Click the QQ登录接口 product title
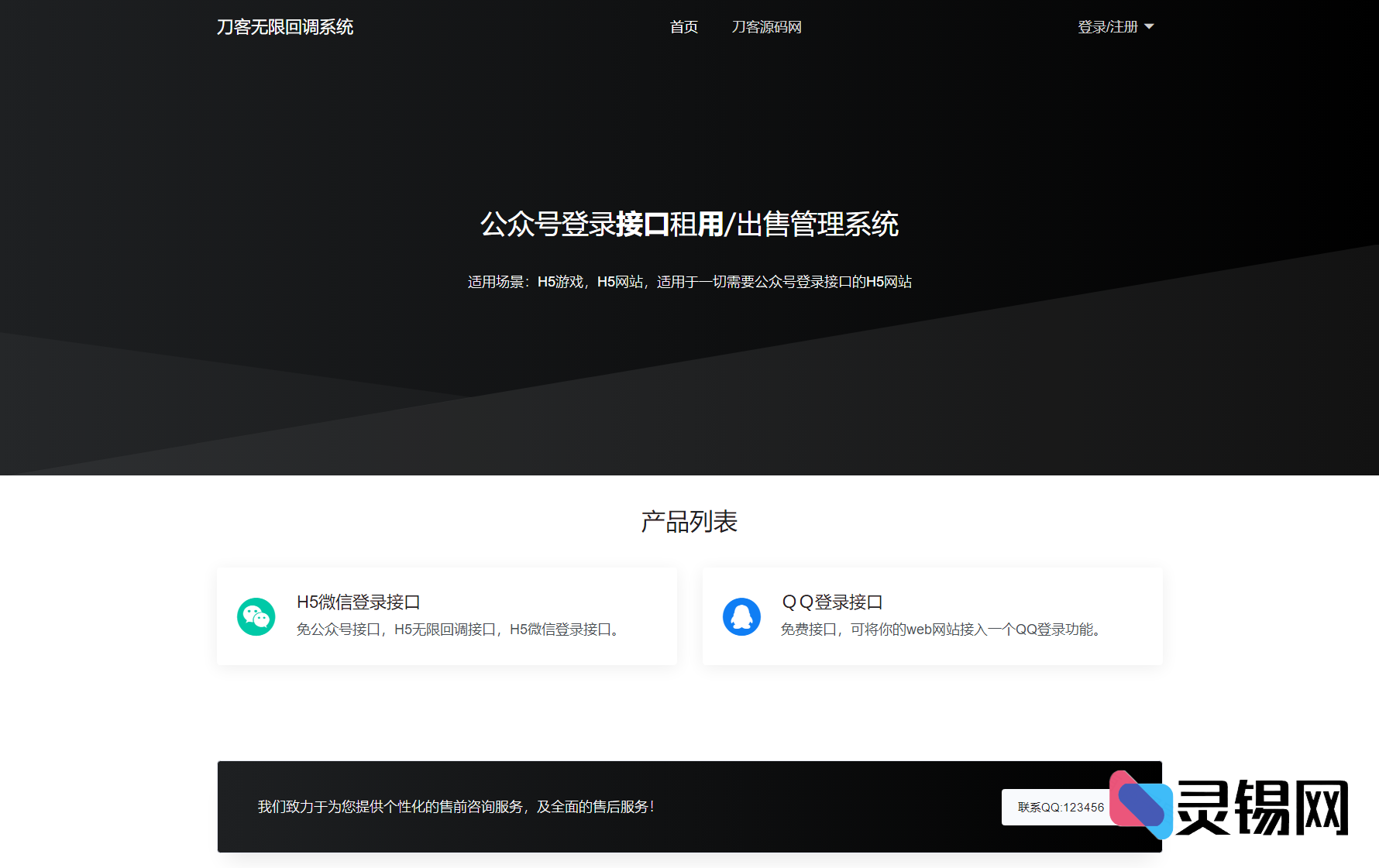 832,602
